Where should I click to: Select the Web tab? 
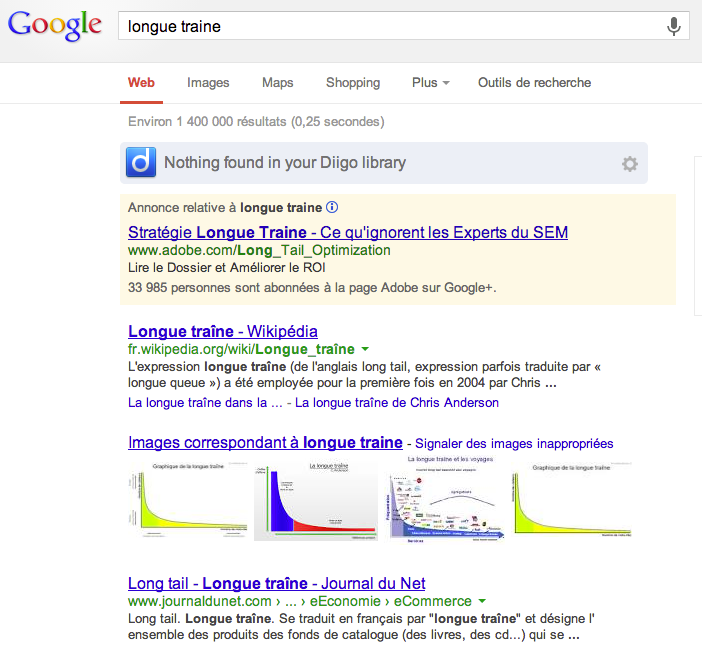click(x=141, y=83)
